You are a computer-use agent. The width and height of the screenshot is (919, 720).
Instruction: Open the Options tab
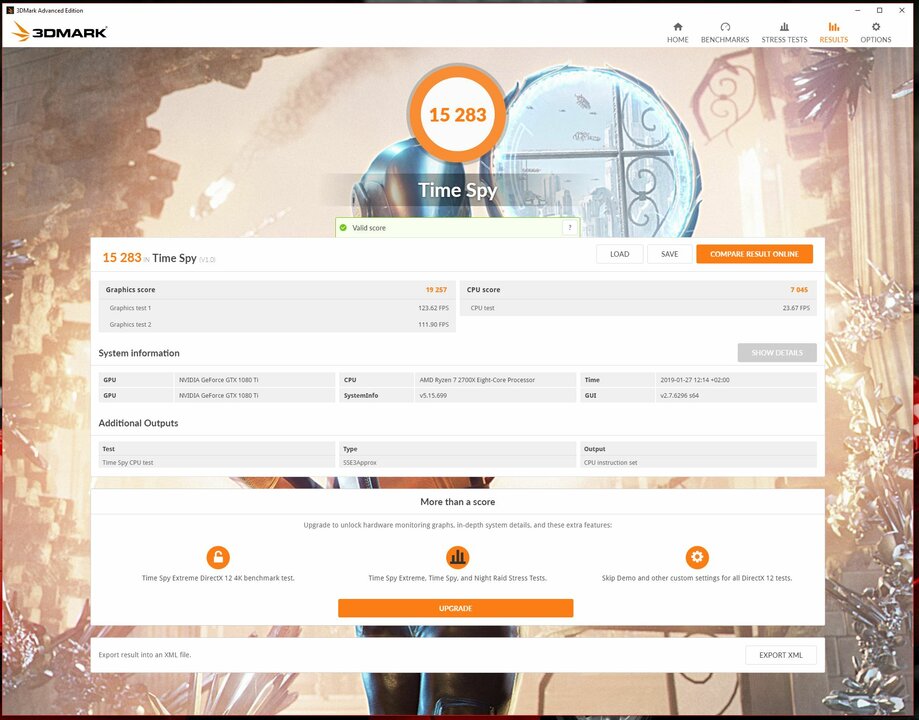876,33
